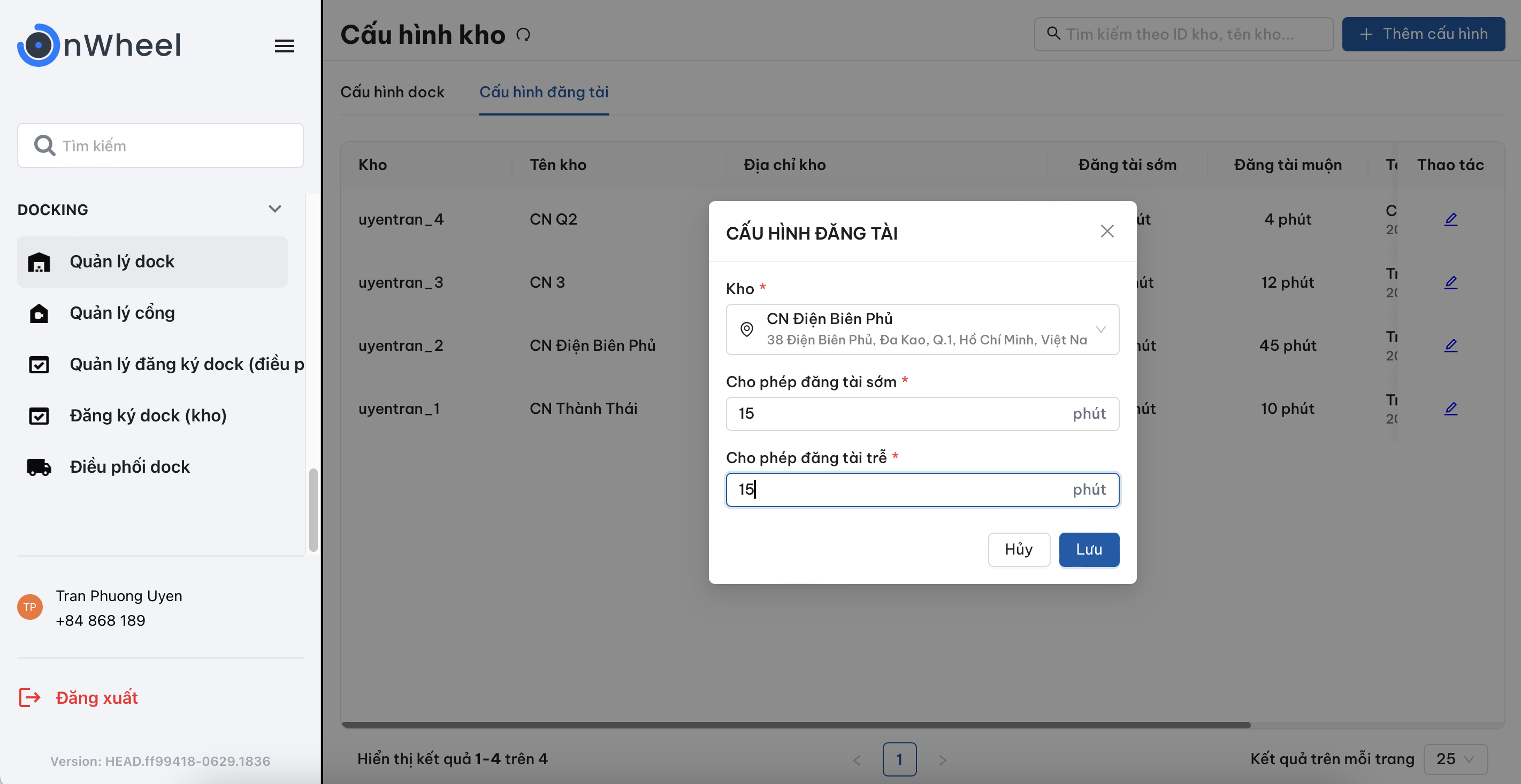This screenshot has height=784, width=1521.
Task: Open the results per page 25 dropdown
Action: point(1456,759)
